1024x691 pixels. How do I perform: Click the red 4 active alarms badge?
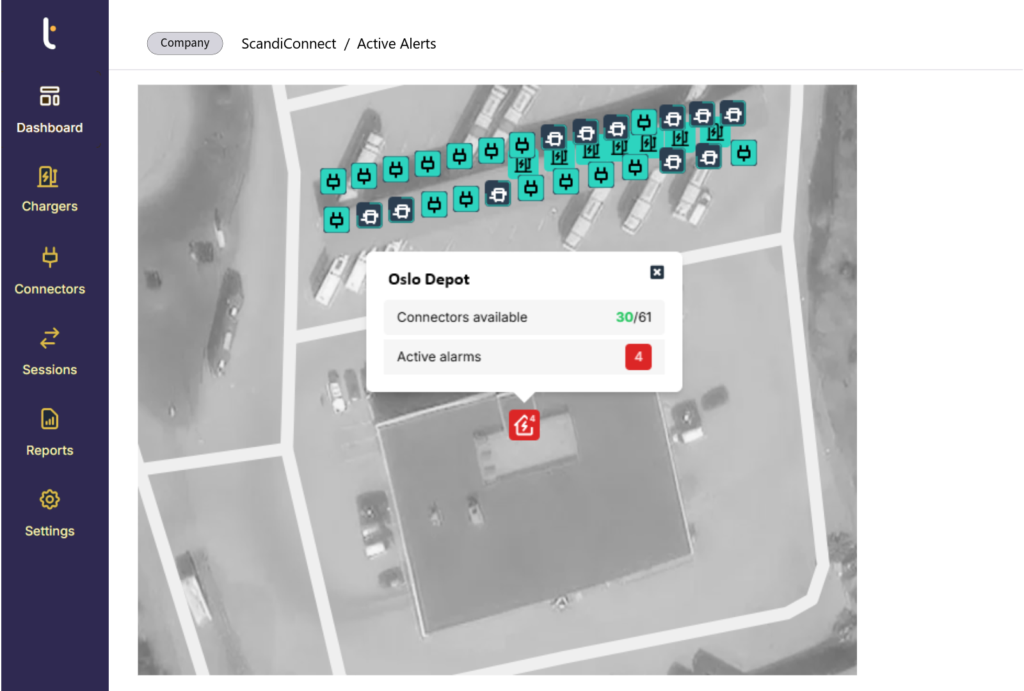[x=637, y=356]
